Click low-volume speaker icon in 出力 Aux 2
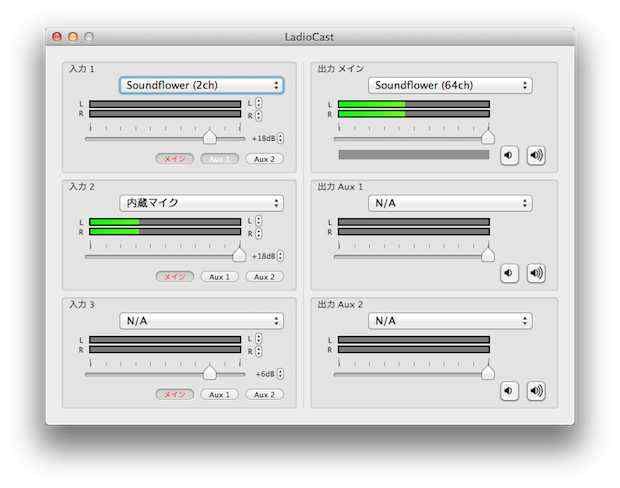 coord(509,391)
